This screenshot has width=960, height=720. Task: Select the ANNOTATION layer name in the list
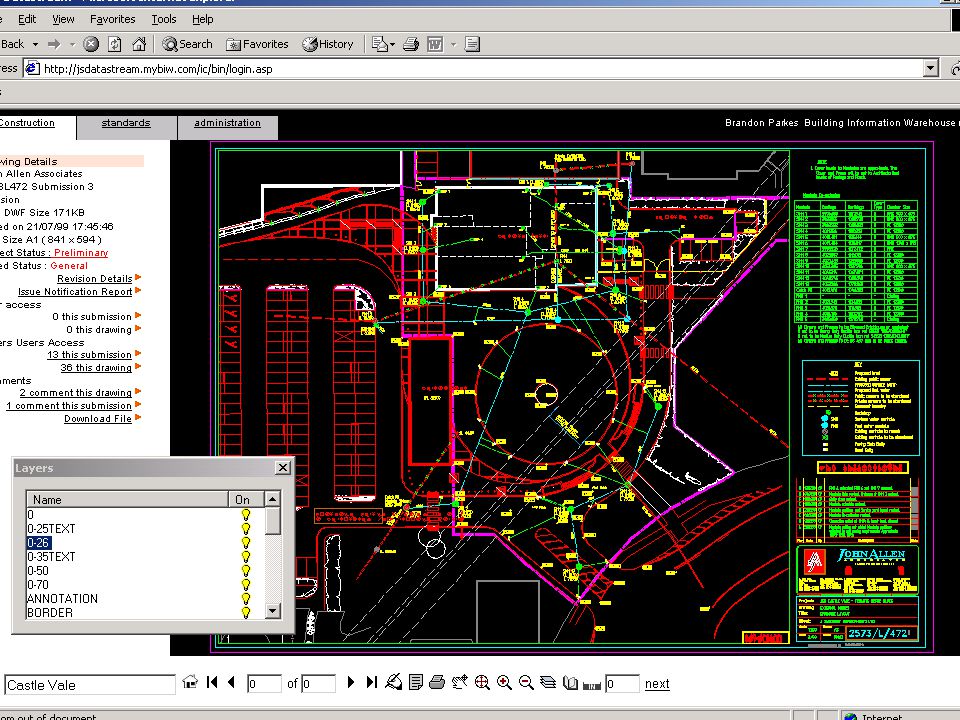[x=62, y=599]
